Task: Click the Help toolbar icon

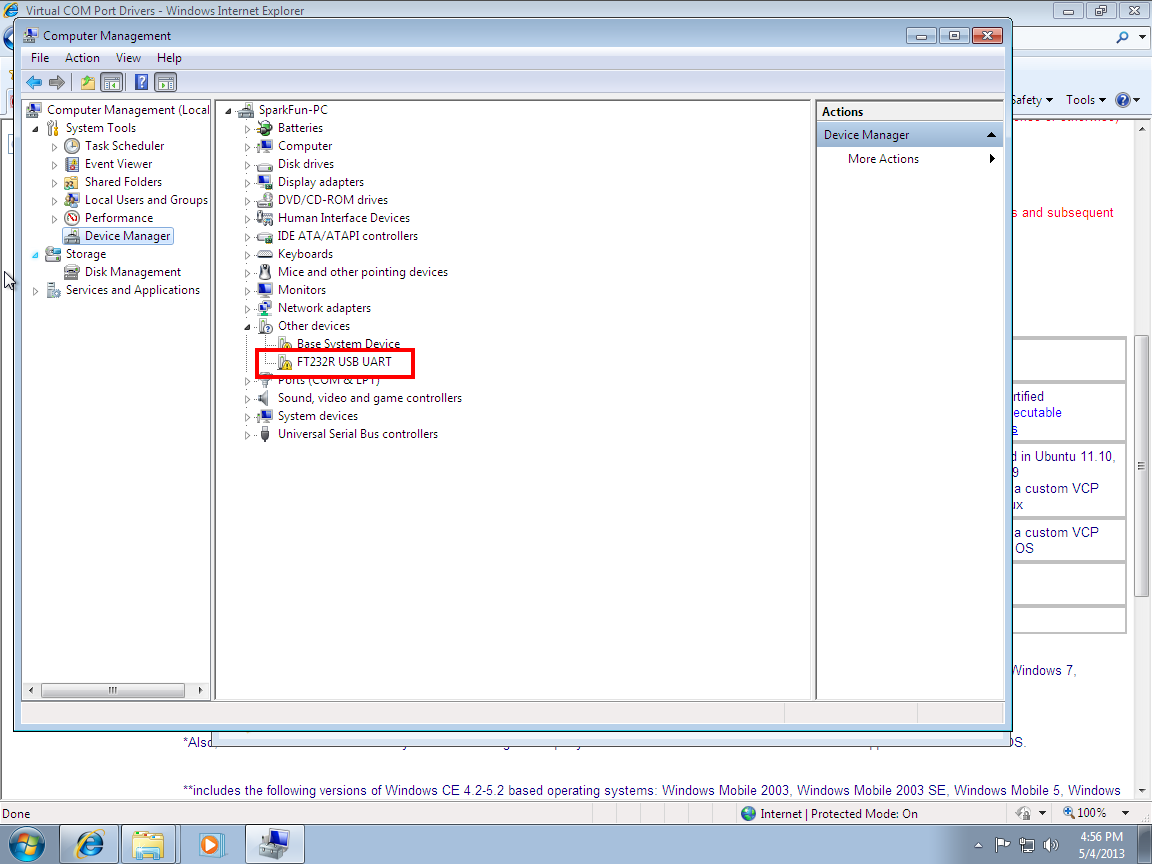Action: [142, 82]
